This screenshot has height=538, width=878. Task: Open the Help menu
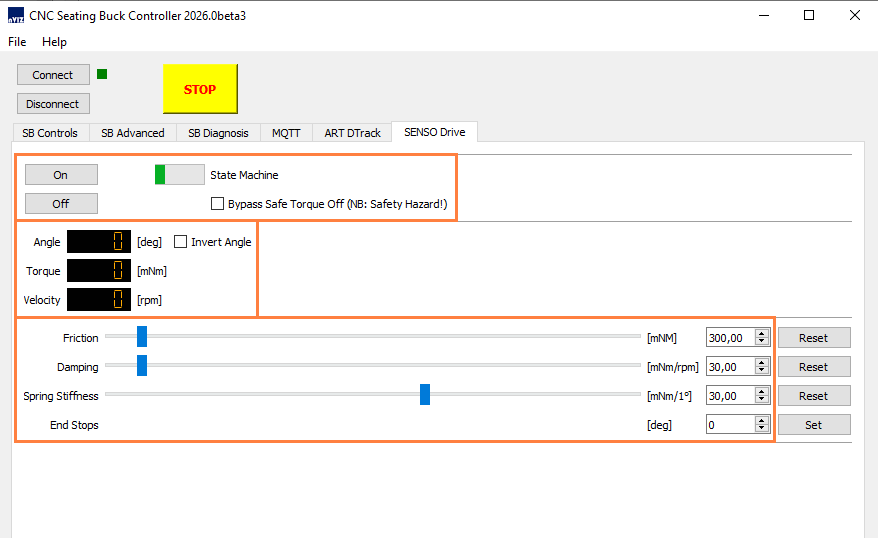[54, 42]
